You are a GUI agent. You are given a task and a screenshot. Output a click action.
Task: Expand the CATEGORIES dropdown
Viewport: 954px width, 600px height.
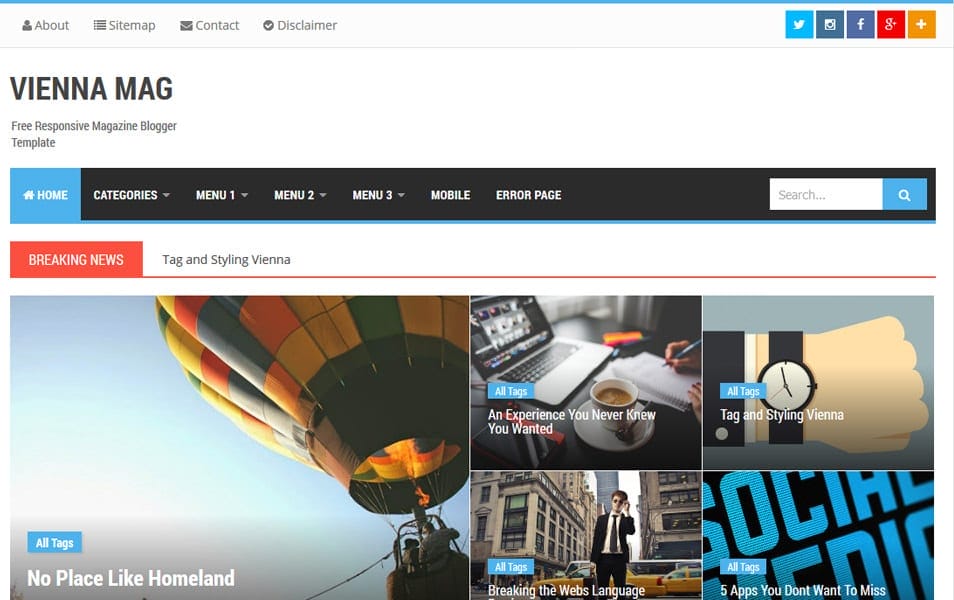click(131, 195)
